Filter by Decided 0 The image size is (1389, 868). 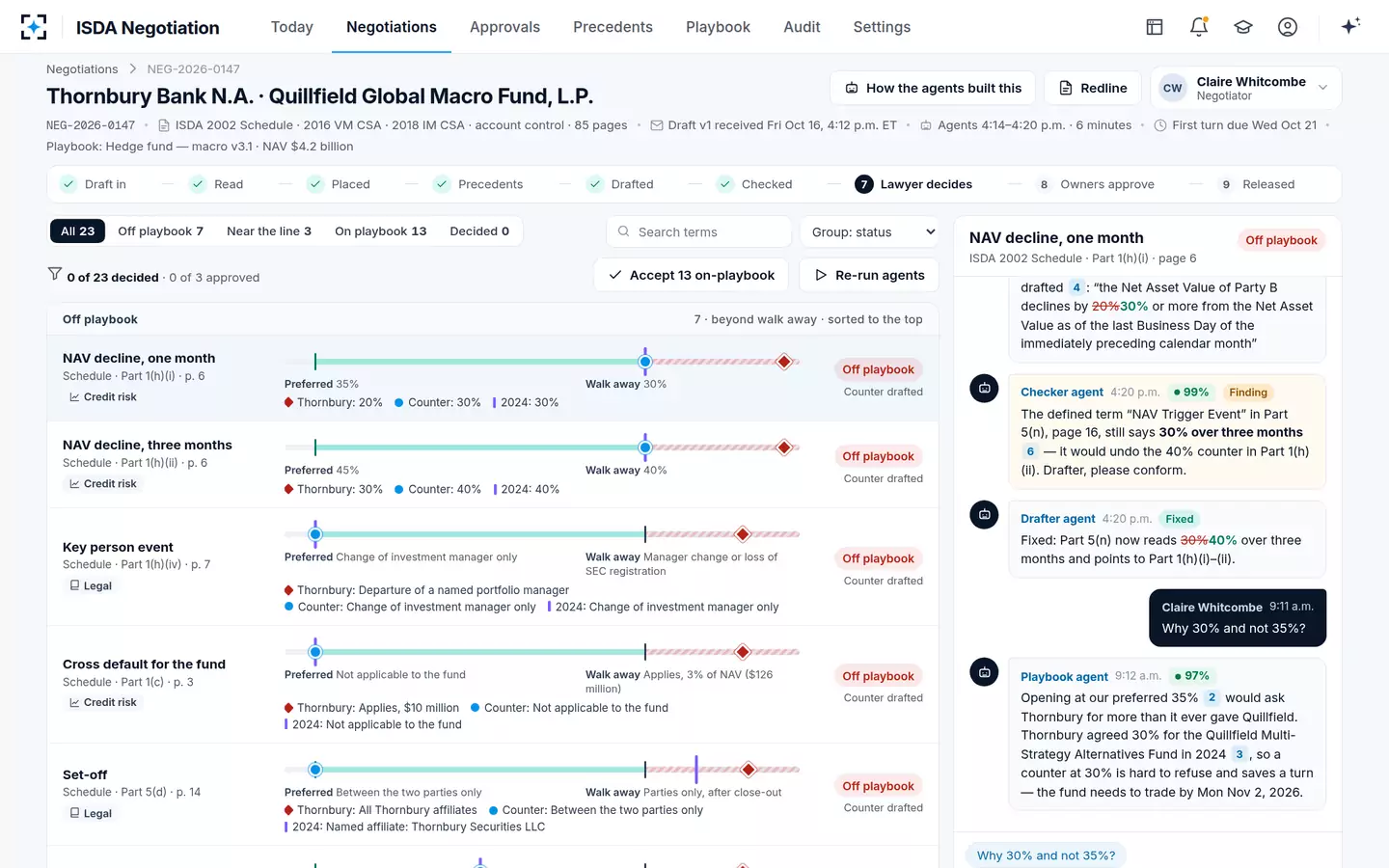click(479, 231)
